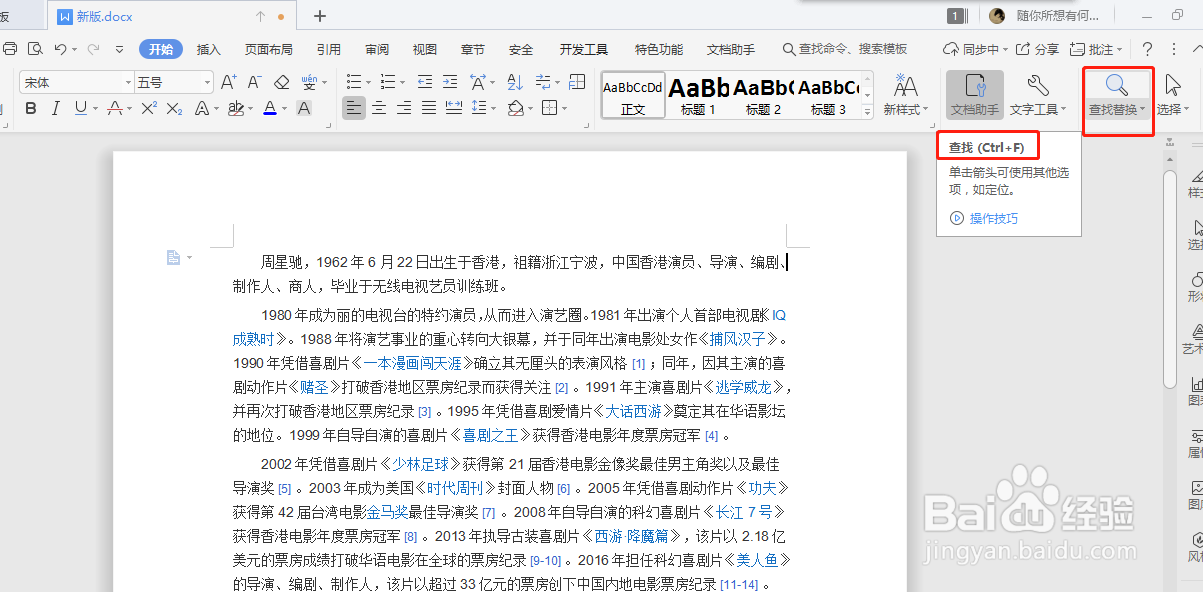Switch to the 插入 ribbon tab
1203x592 pixels.
tap(208, 48)
